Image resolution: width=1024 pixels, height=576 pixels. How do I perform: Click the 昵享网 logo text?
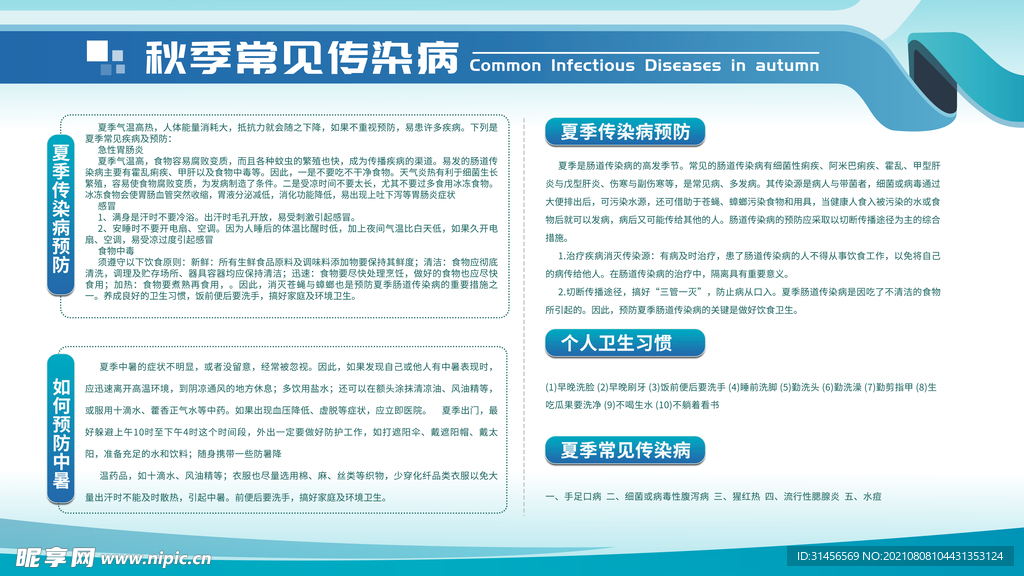coord(55,558)
